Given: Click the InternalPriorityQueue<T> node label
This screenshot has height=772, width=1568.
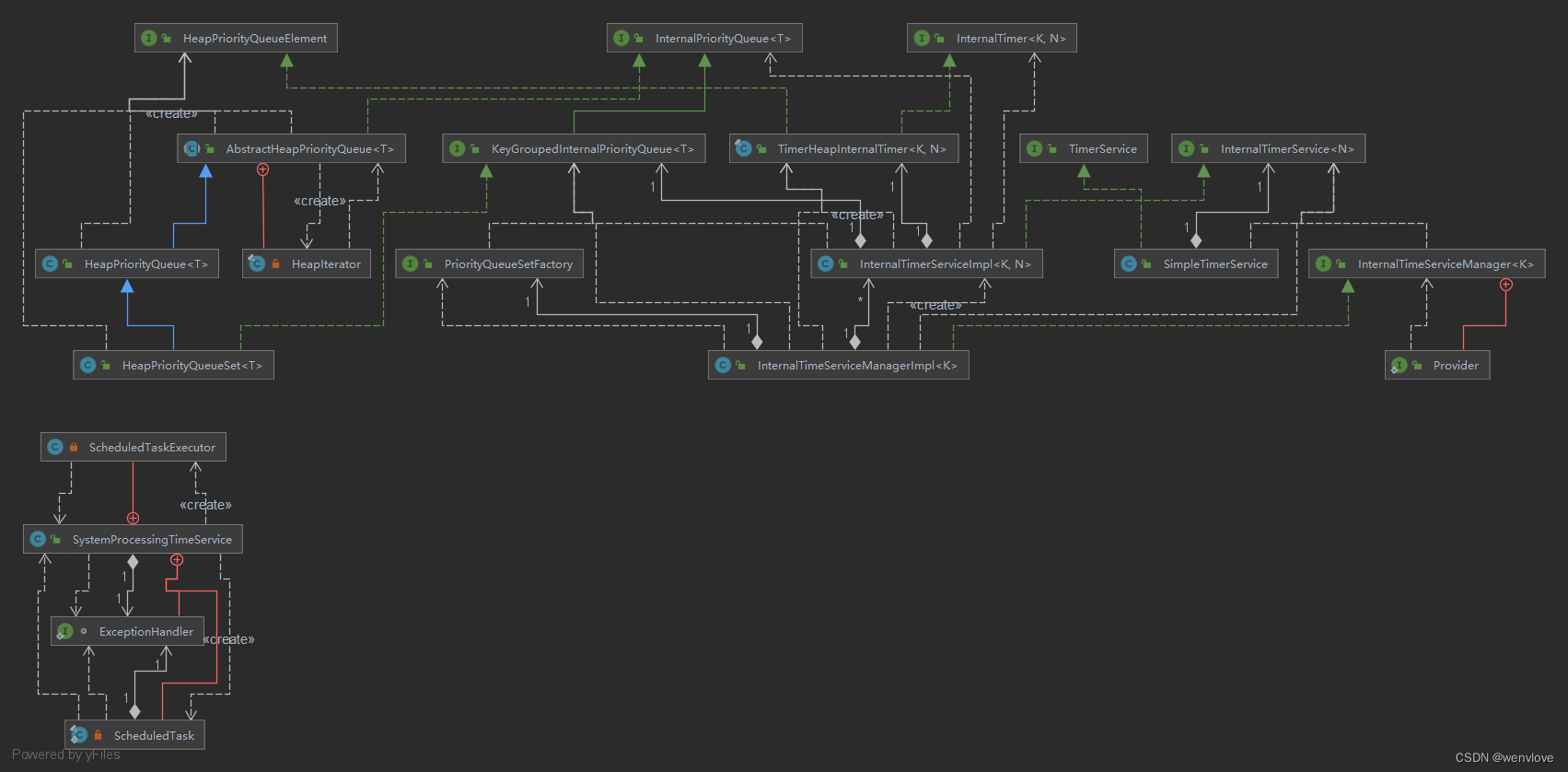Looking at the screenshot, I should [723, 38].
